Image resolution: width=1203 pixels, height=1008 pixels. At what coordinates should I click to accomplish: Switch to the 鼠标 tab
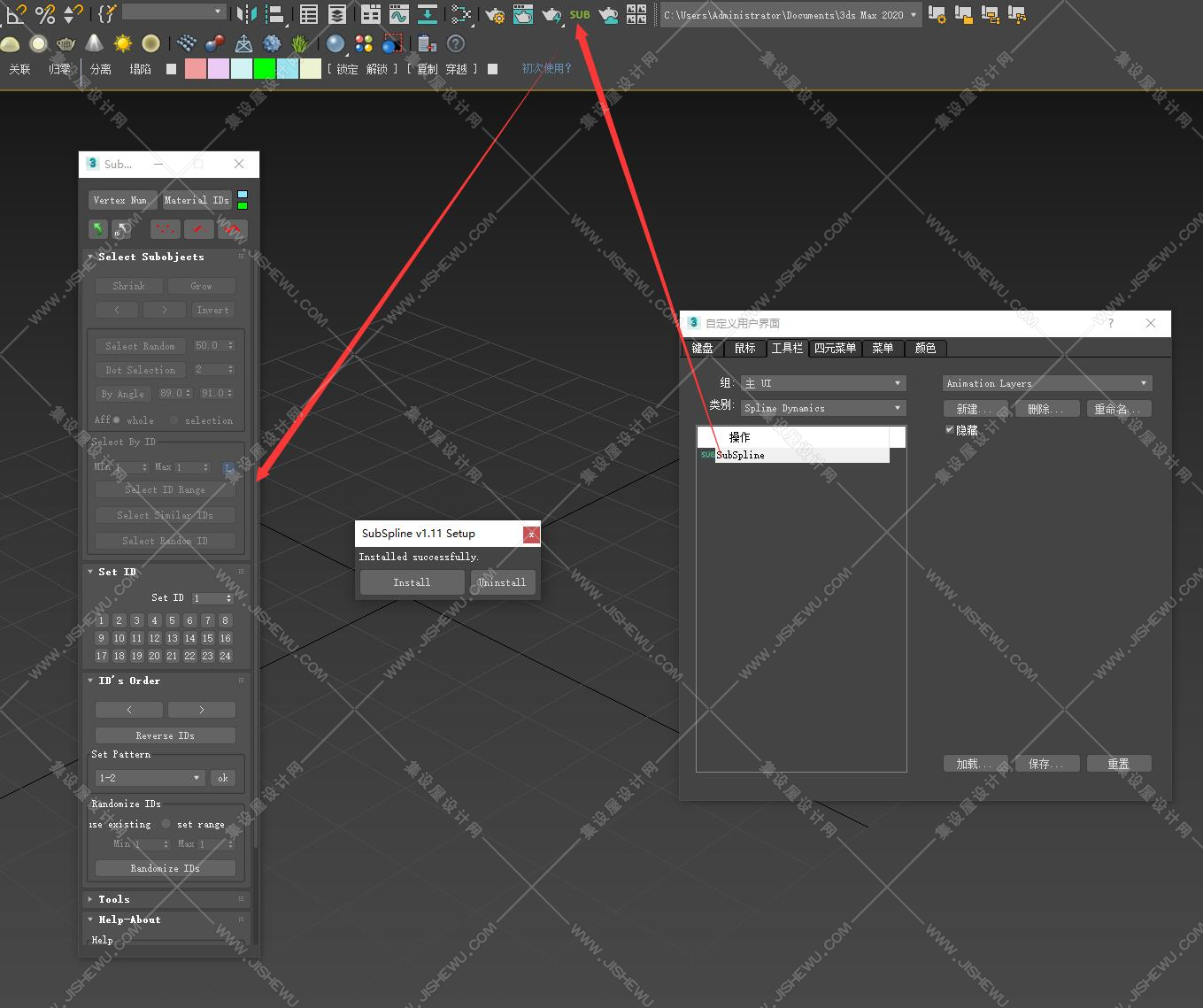click(x=745, y=348)
